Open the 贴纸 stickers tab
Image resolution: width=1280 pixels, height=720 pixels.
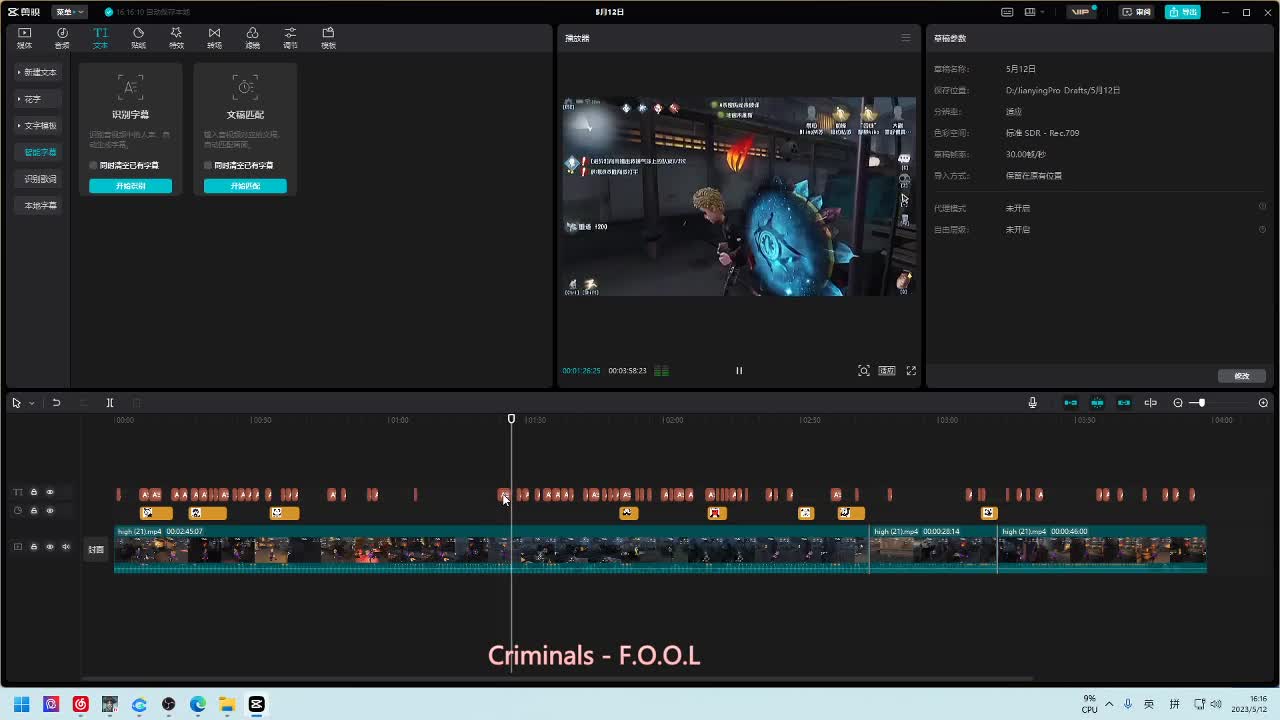click(x=138, y=38)
